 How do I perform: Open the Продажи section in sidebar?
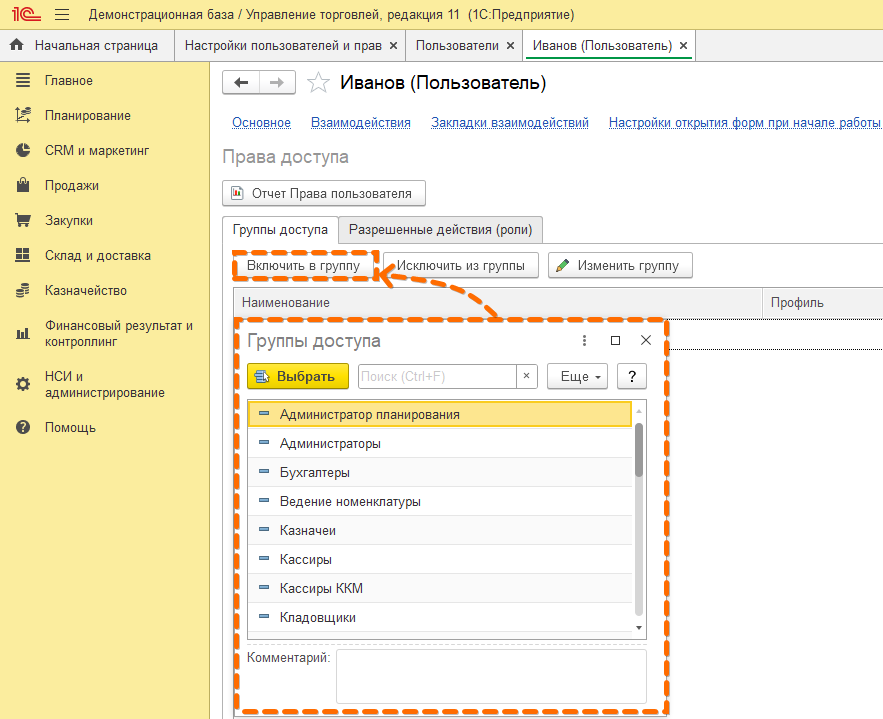coord(71,185)
